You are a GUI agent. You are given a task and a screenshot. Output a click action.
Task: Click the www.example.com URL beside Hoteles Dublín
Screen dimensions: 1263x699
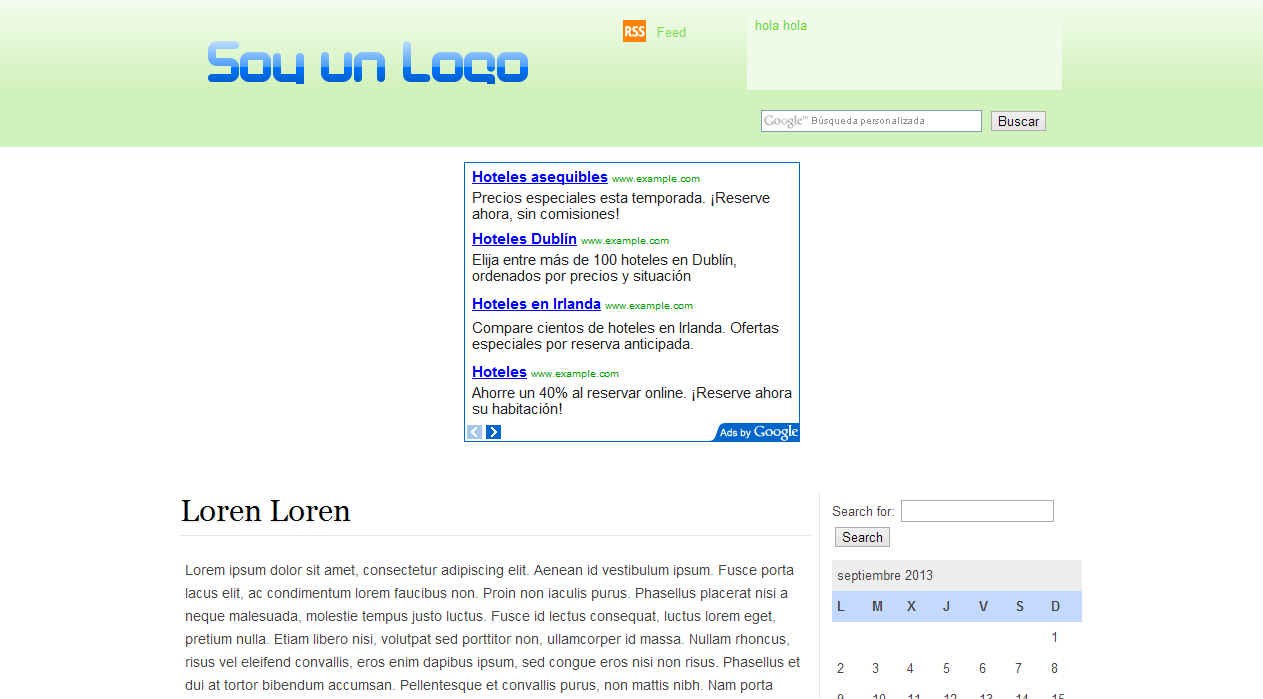[625, 241]
